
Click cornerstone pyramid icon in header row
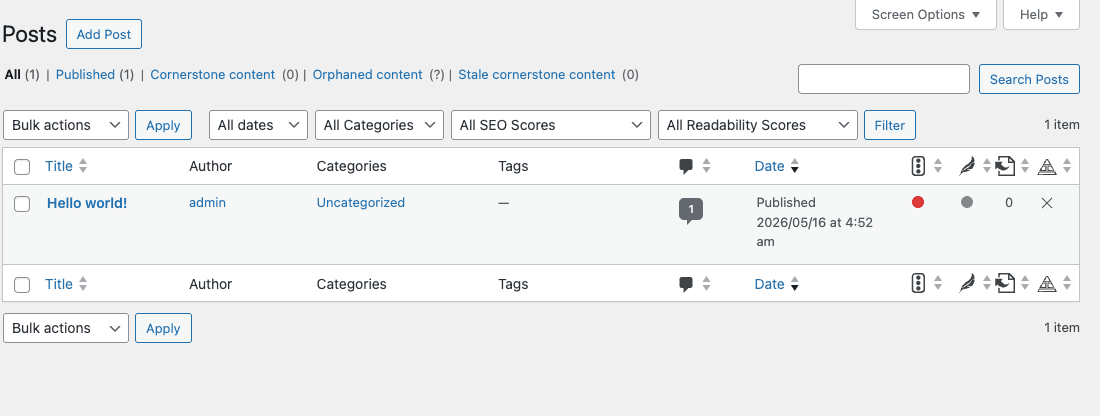tap(1047, 166)
